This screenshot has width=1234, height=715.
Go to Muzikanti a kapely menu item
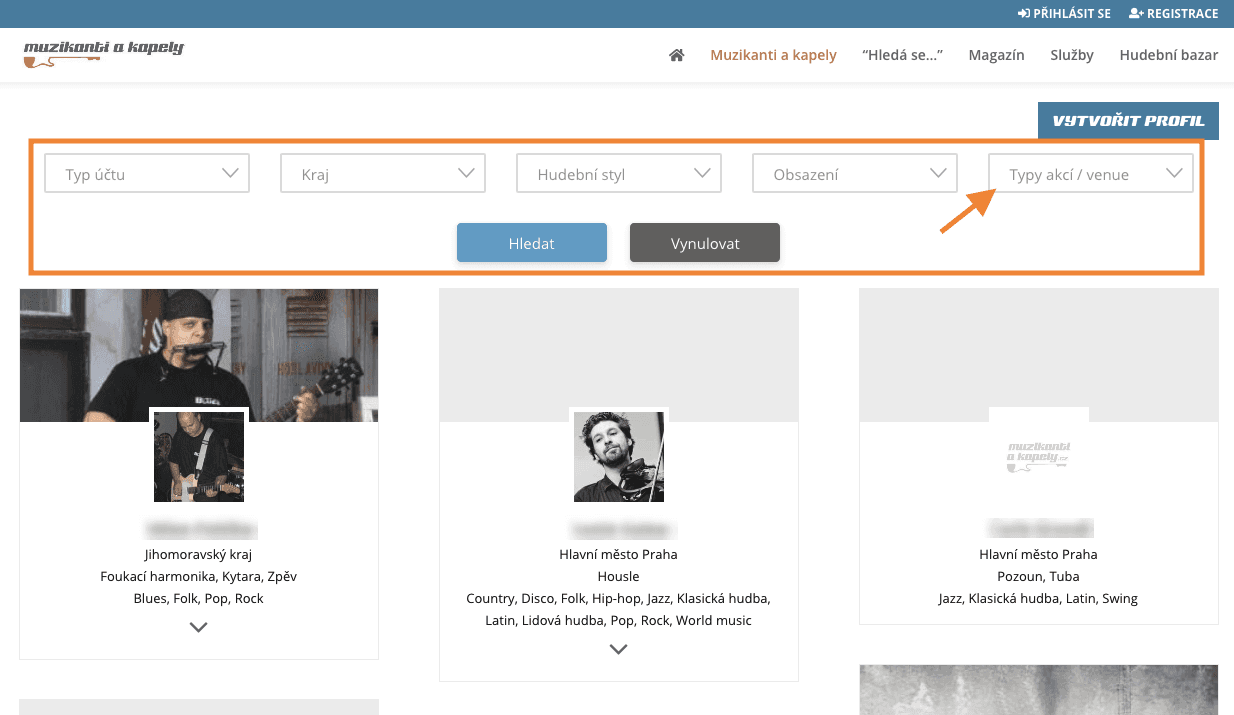click(x=773, y=55)
